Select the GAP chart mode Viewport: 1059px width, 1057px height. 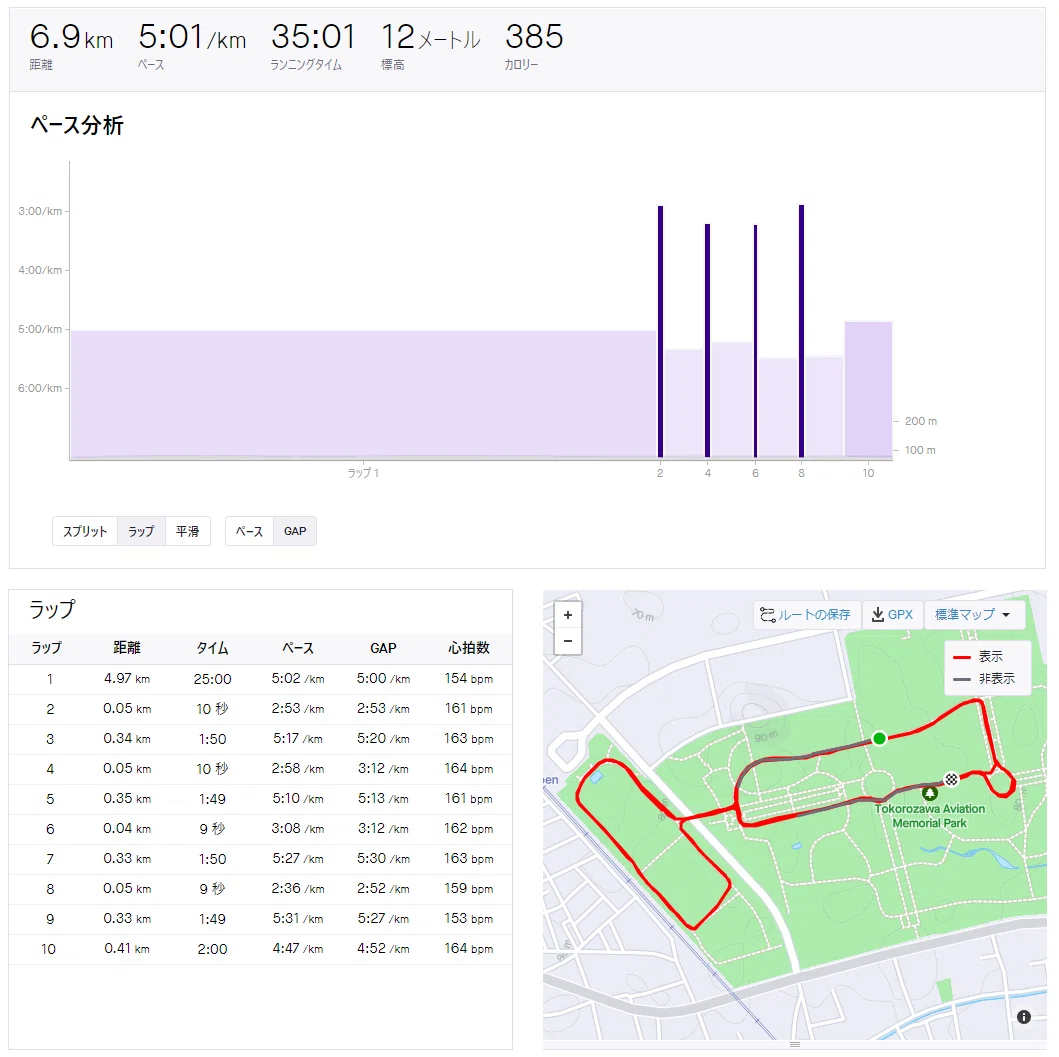(294, 531)
